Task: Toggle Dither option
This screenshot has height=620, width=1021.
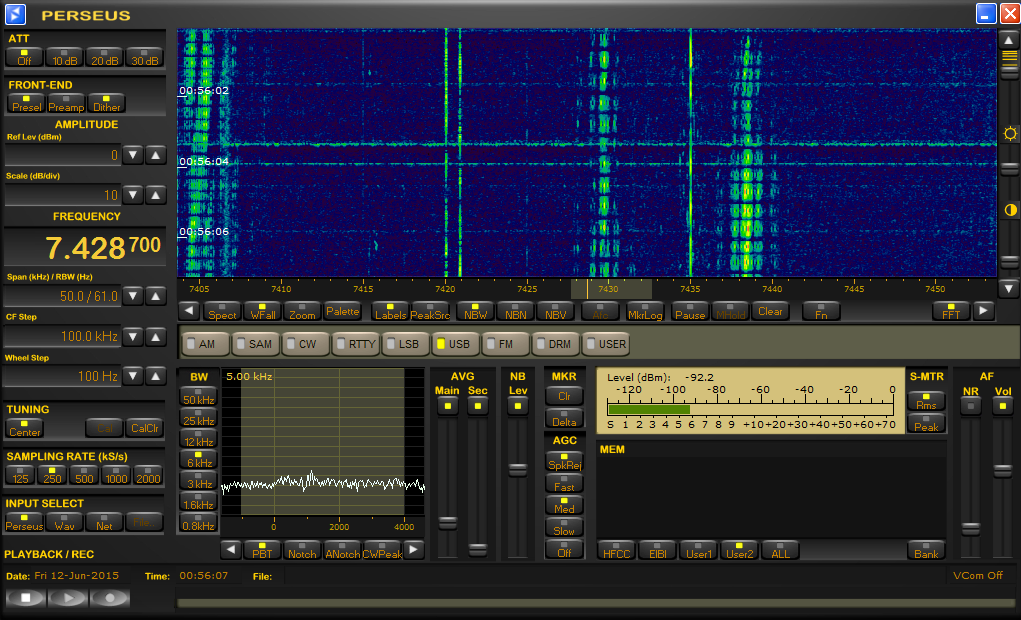Action: pos(106,104)
